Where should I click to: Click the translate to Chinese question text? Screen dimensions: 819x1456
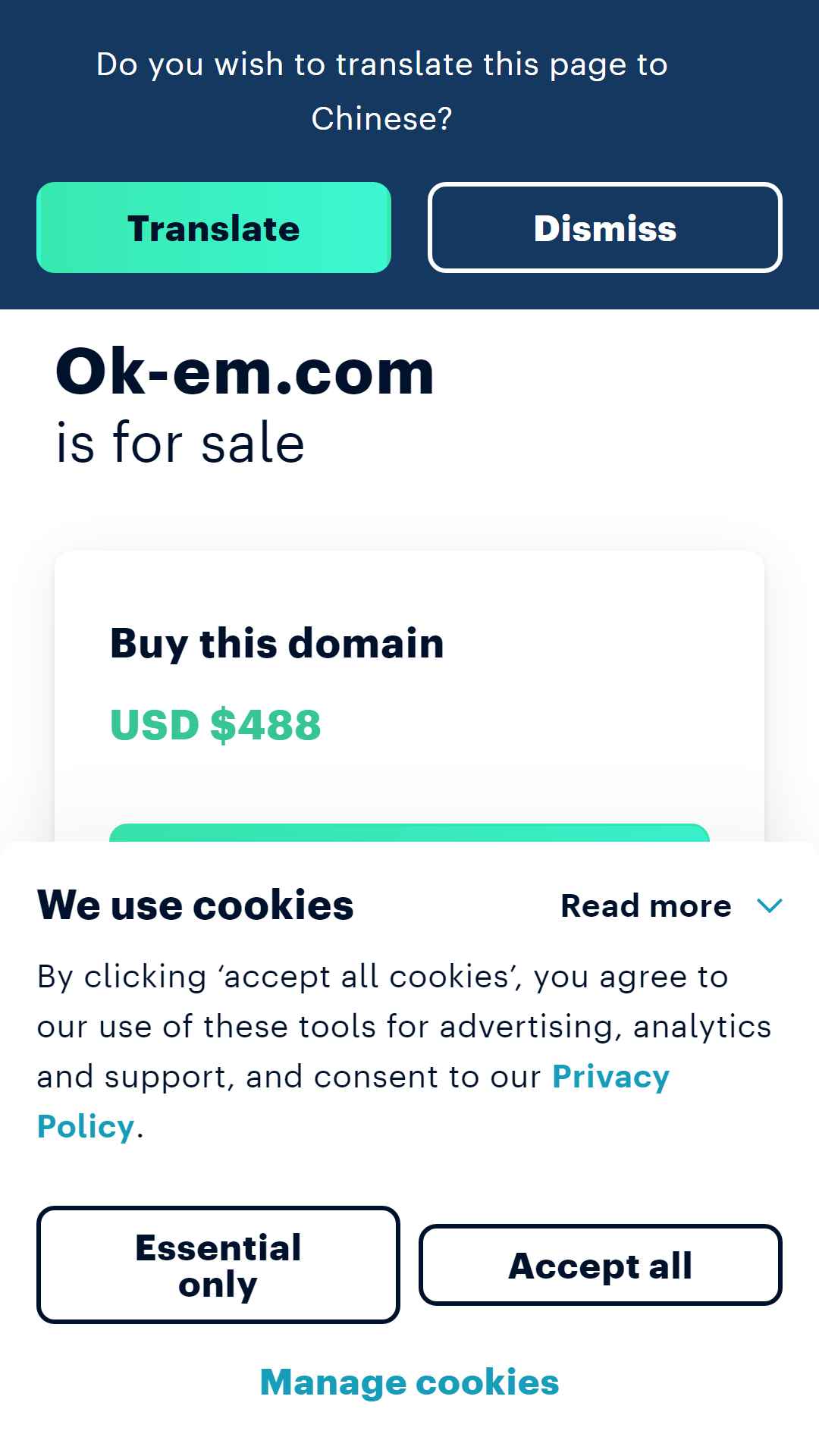coord(382,91)
